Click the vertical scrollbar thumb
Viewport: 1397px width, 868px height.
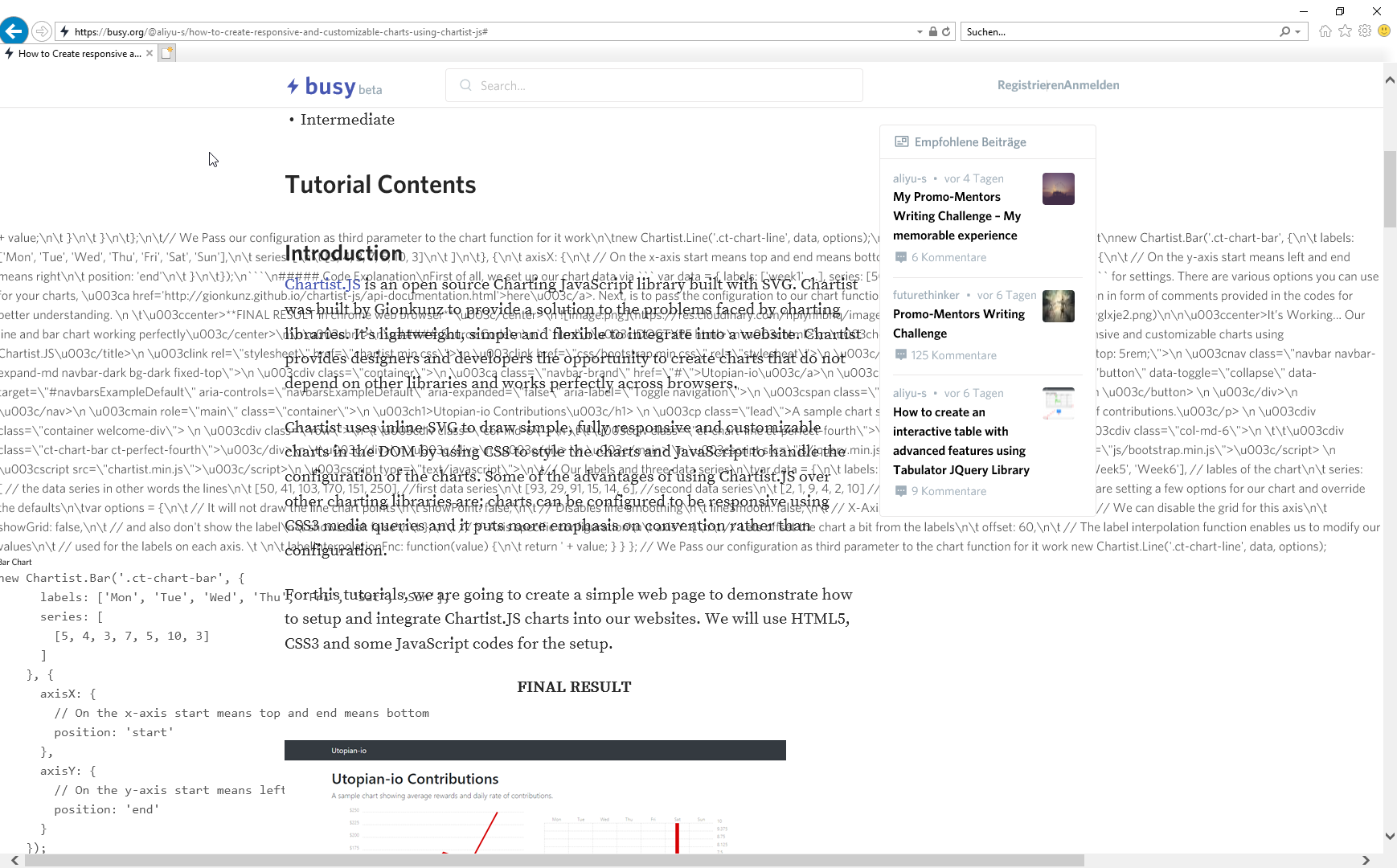tap(1390, 189)
